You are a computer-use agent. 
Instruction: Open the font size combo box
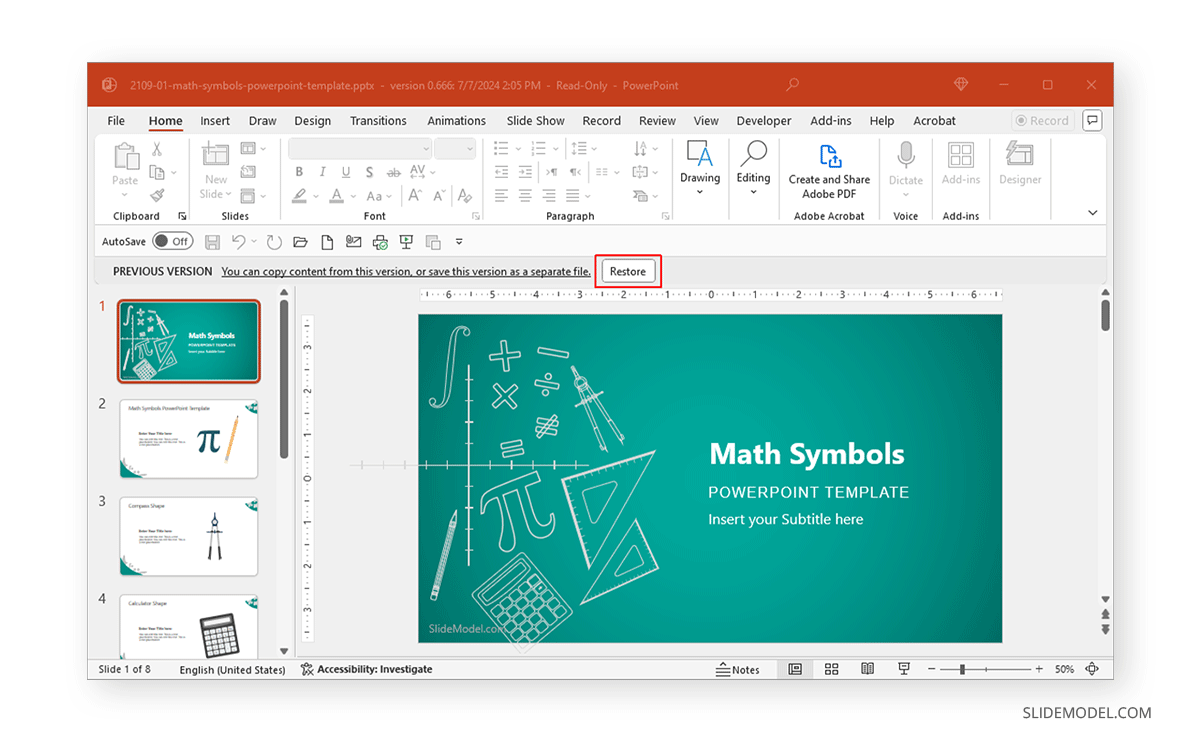(x=455, y=148)
